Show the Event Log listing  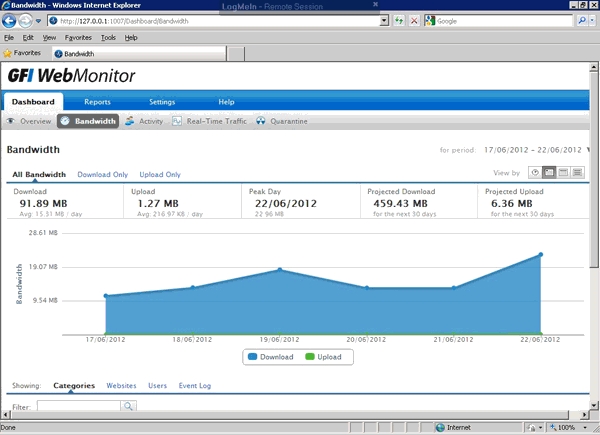point(195,386)
